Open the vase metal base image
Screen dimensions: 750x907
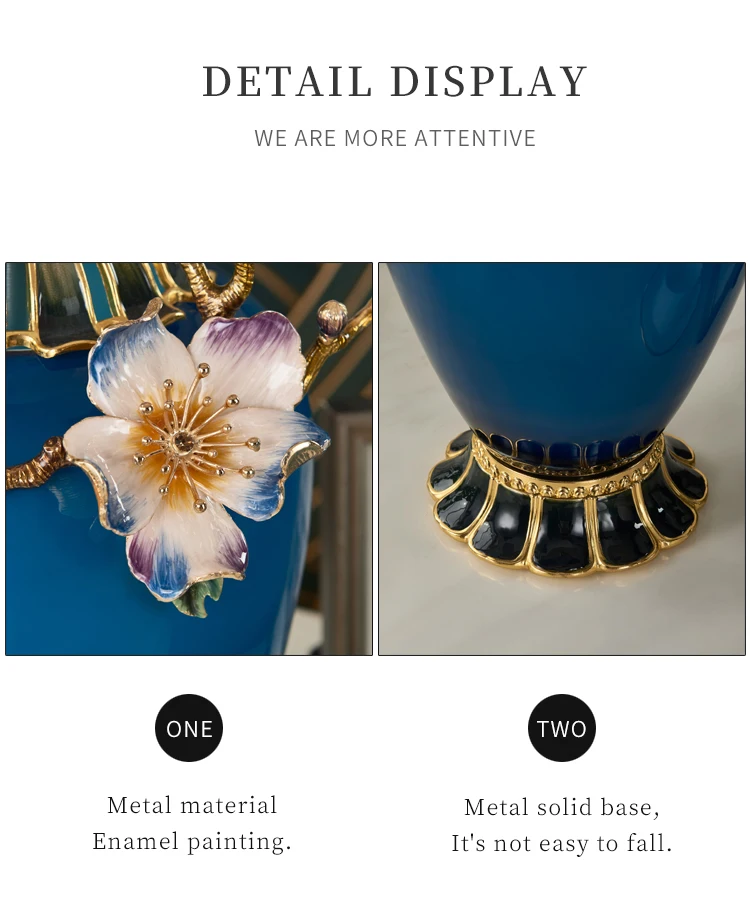[x=561, y=459]
